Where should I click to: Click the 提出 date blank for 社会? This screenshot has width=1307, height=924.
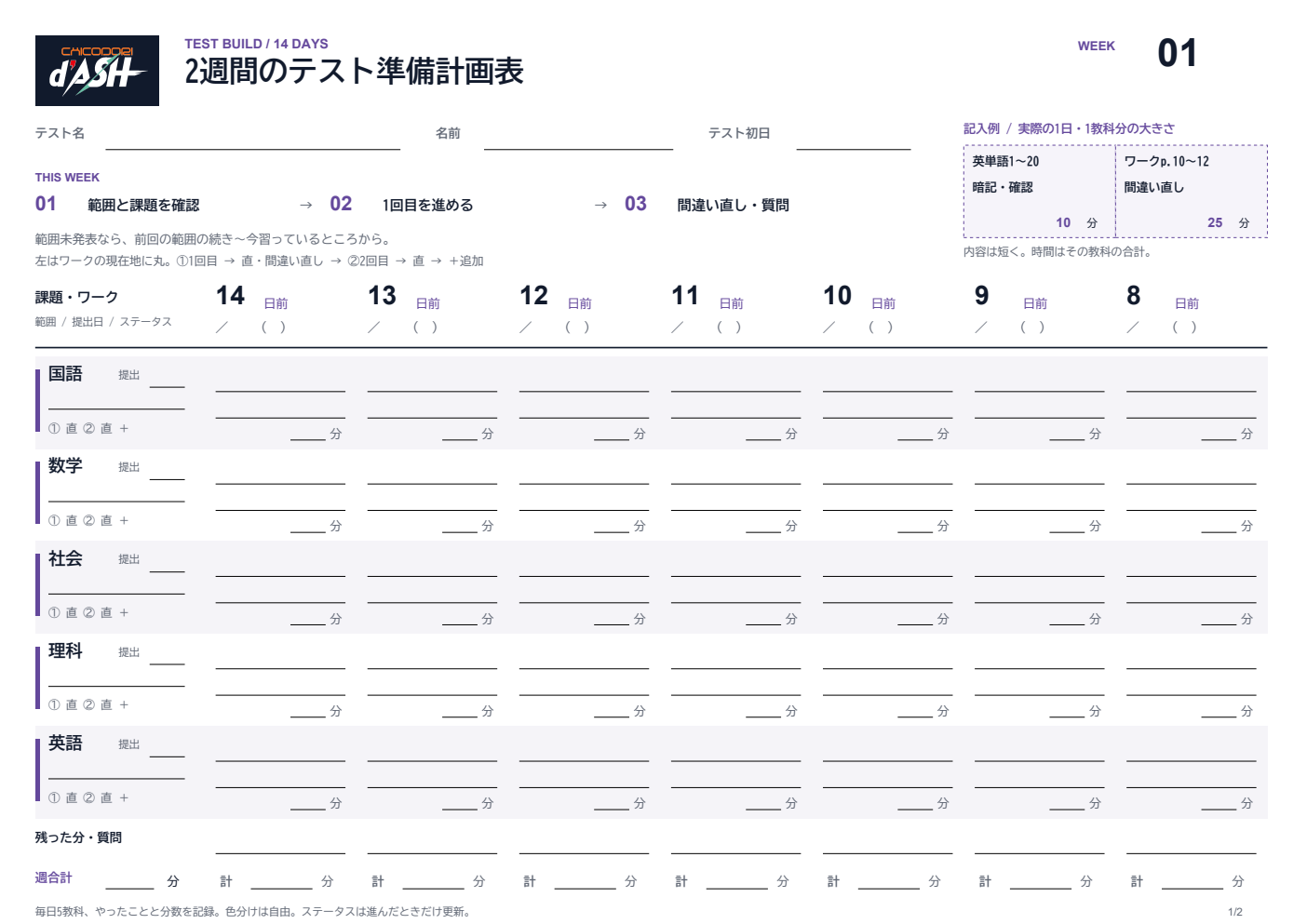tap(168, 570)
